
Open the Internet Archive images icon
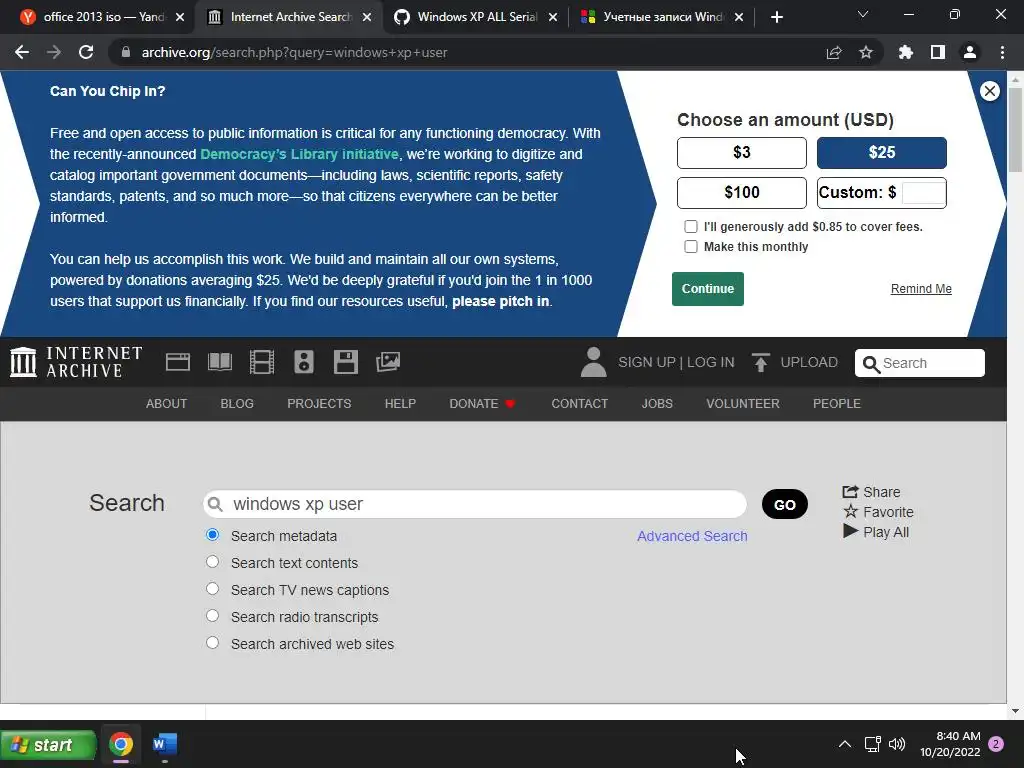click(x=388, y=362)
